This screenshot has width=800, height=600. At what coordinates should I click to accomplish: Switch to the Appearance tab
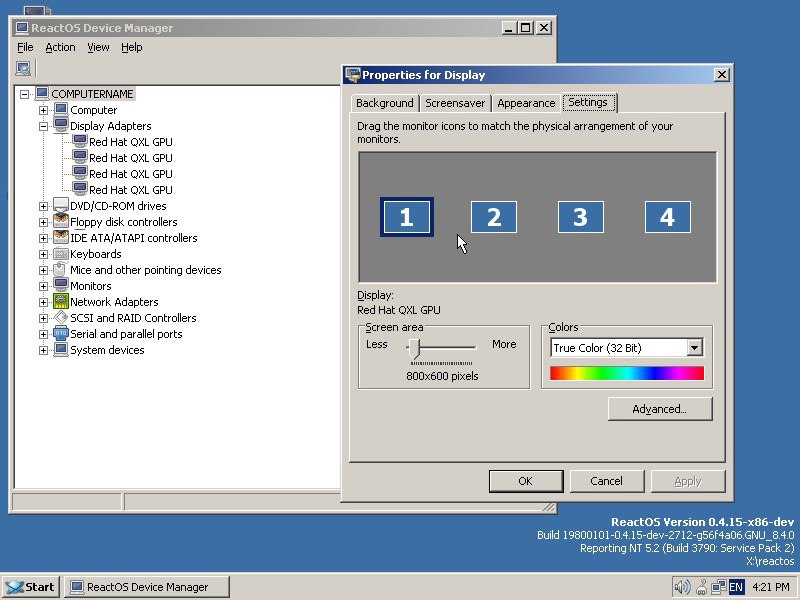(x=526, y=103)
